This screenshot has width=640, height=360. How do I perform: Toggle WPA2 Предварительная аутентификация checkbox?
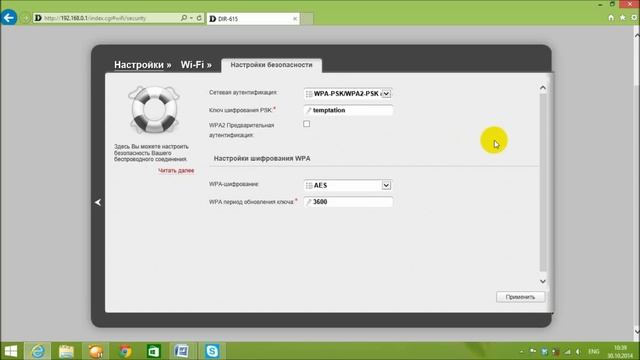(307, 124)
